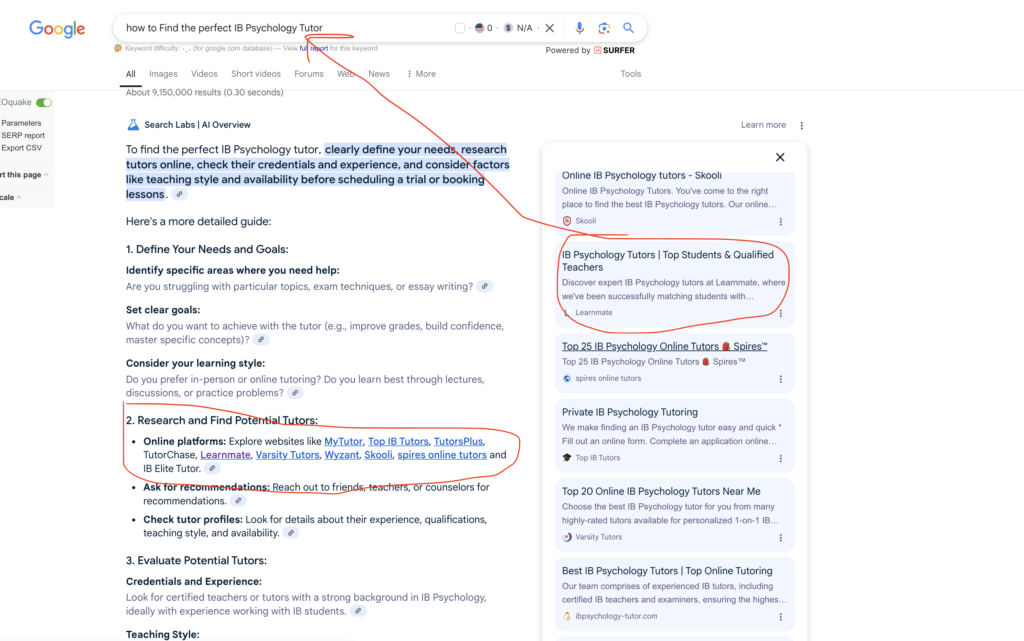The image size is (1024, 641).
Task: Follow the 'spires online tutors' text link
Action: pyautogui.click(x=442, y=455)
